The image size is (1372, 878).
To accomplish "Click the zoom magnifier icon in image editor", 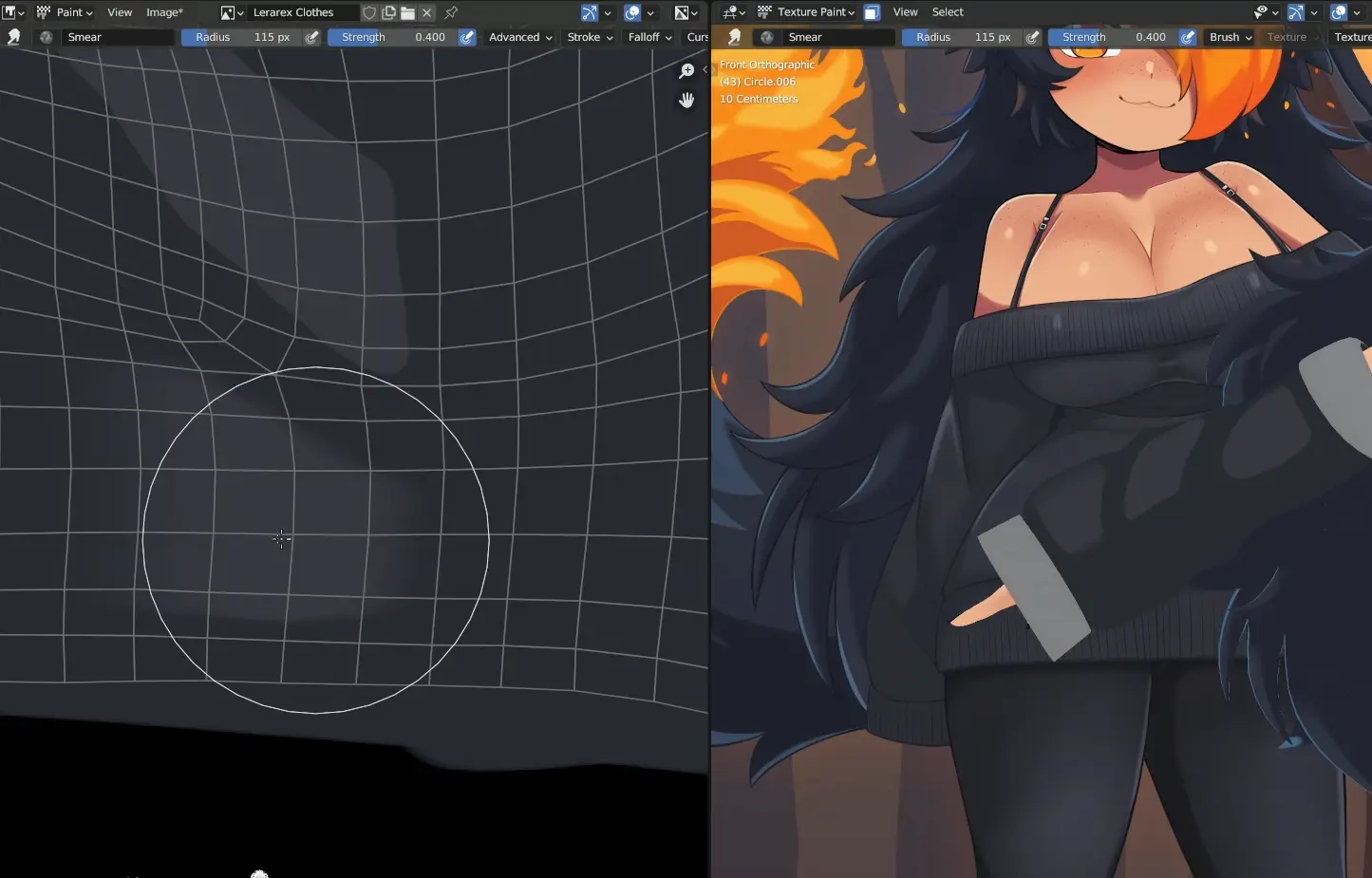I will click(x=686, y=71).
